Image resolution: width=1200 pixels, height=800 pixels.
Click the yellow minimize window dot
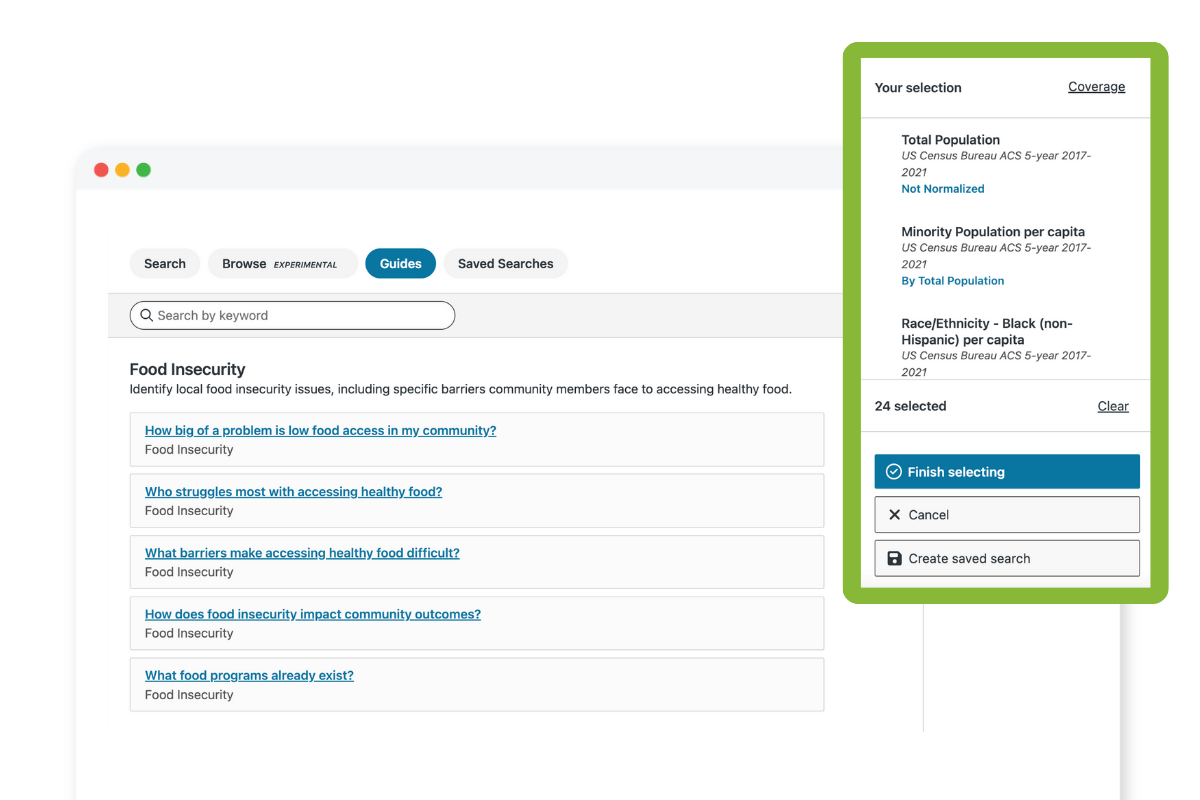tap(122, 170)
